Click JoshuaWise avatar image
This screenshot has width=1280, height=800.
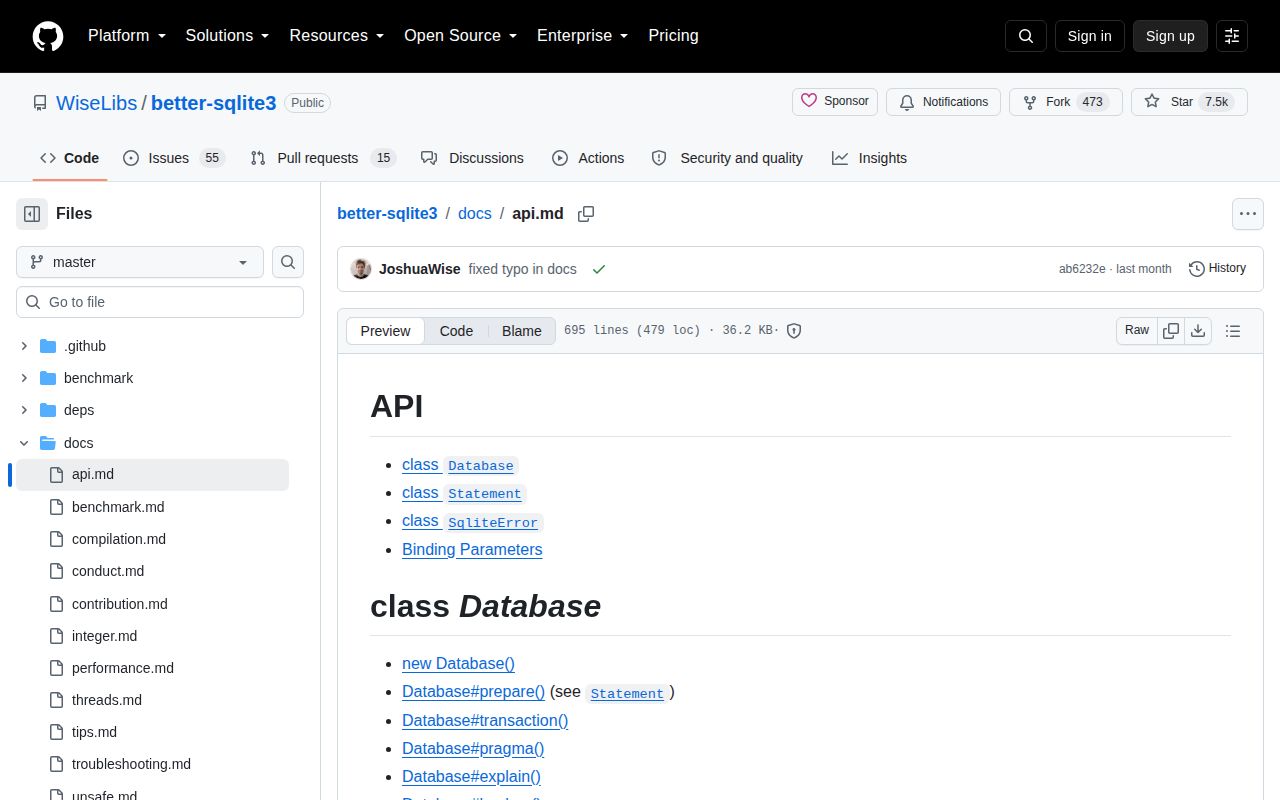point(361,269)
